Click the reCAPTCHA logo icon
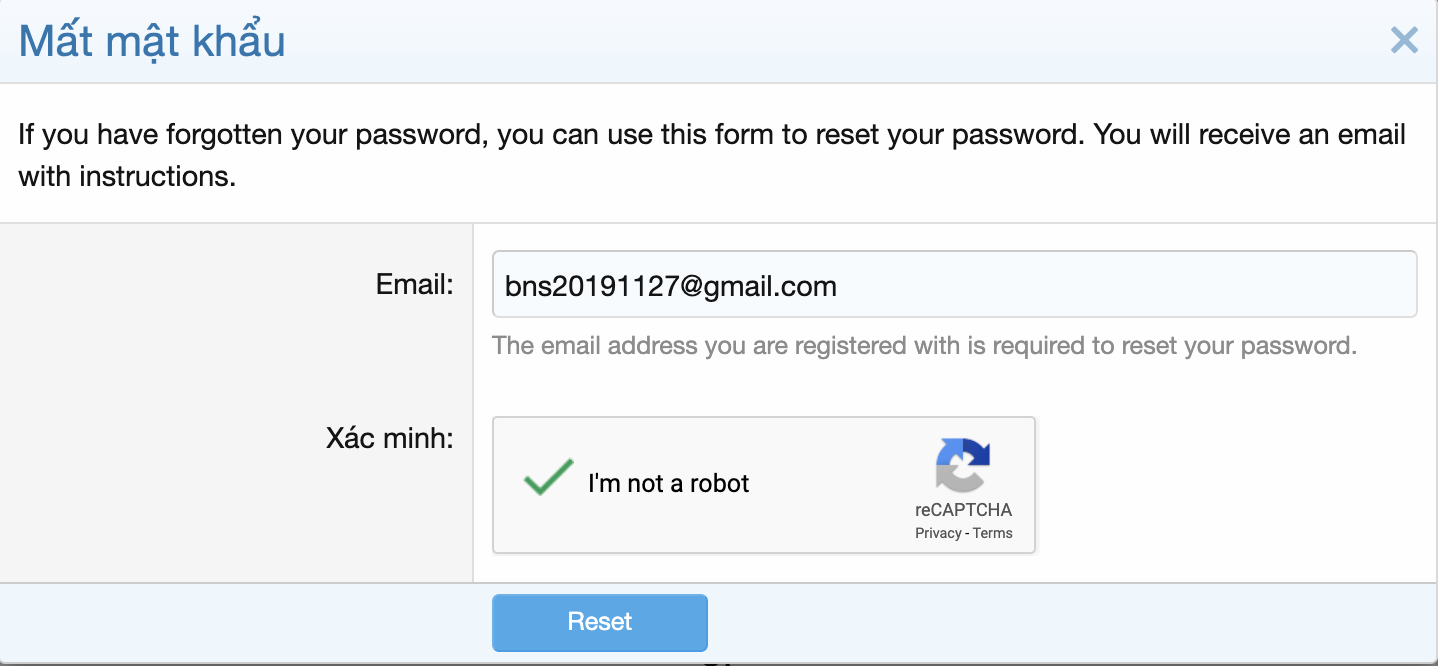This screenshot has height=666, width=1438. [x=963, y=465]
